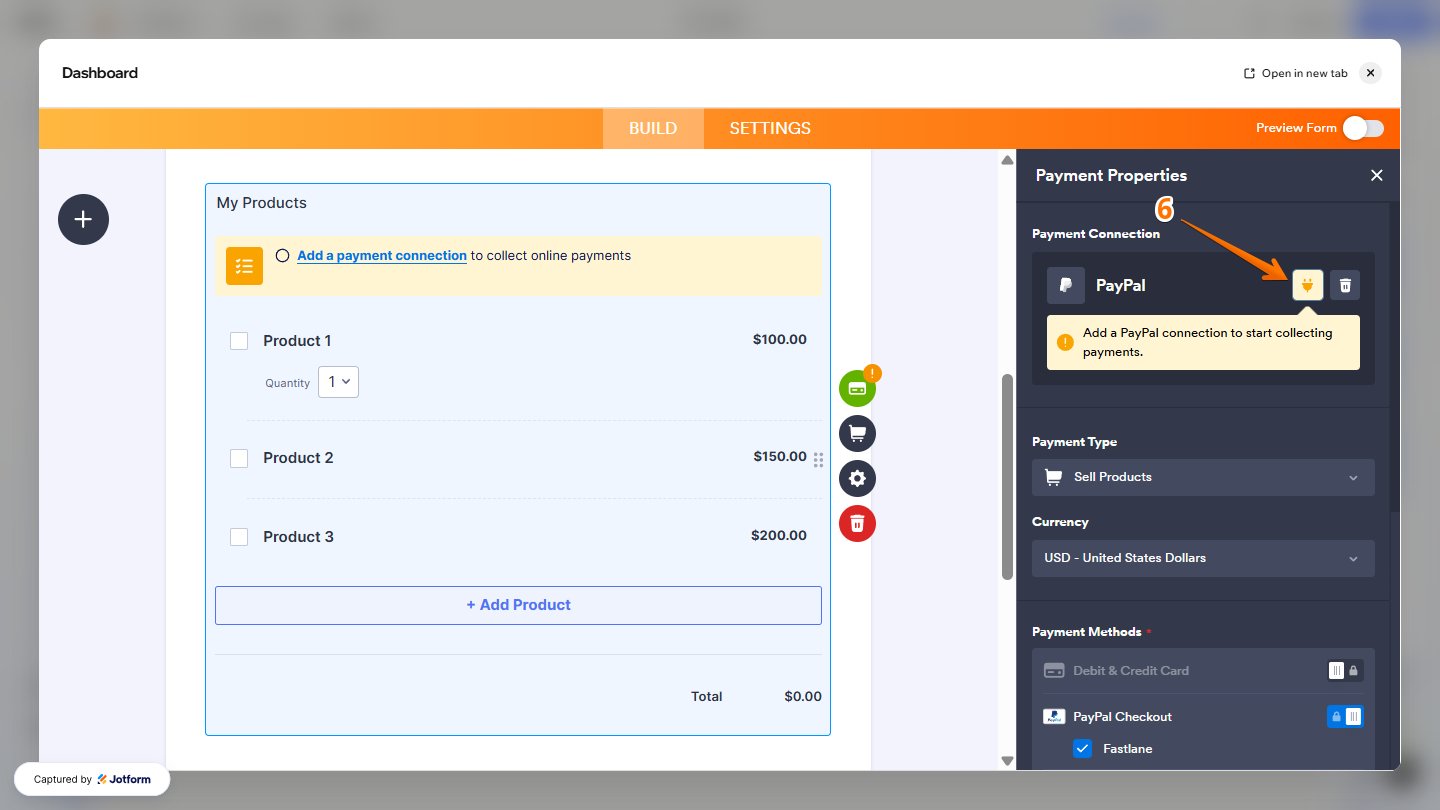
Task: Click the PayPal logo in Payment Connection
Action: pyautogui.click(x=1066, y=285)
